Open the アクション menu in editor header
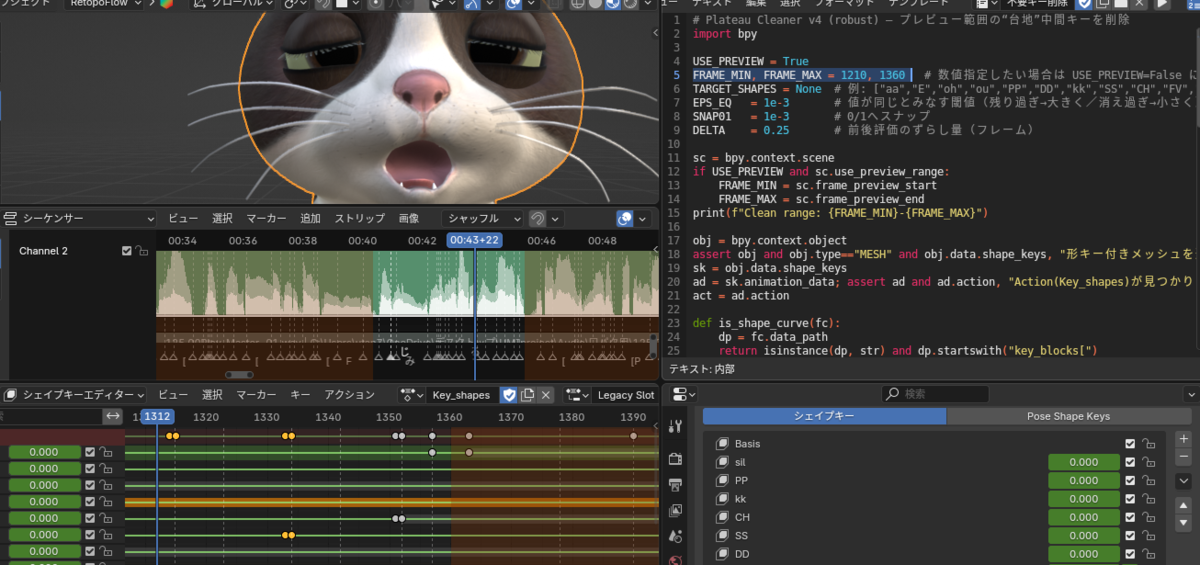The image size is (1200, 565). [x=349, y=395]
